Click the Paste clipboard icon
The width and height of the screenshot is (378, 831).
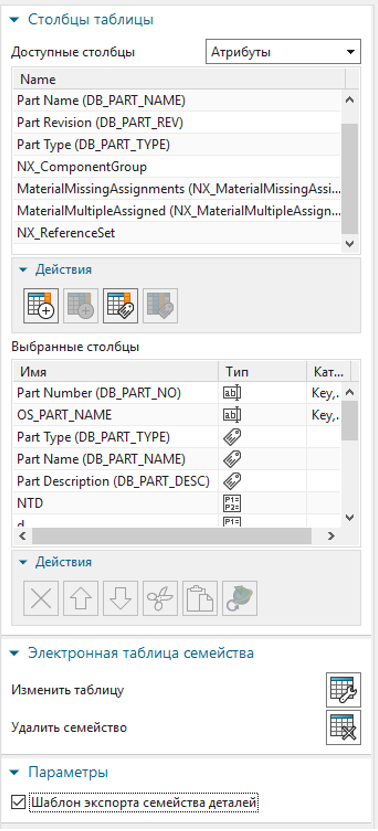tap(200, 598)
